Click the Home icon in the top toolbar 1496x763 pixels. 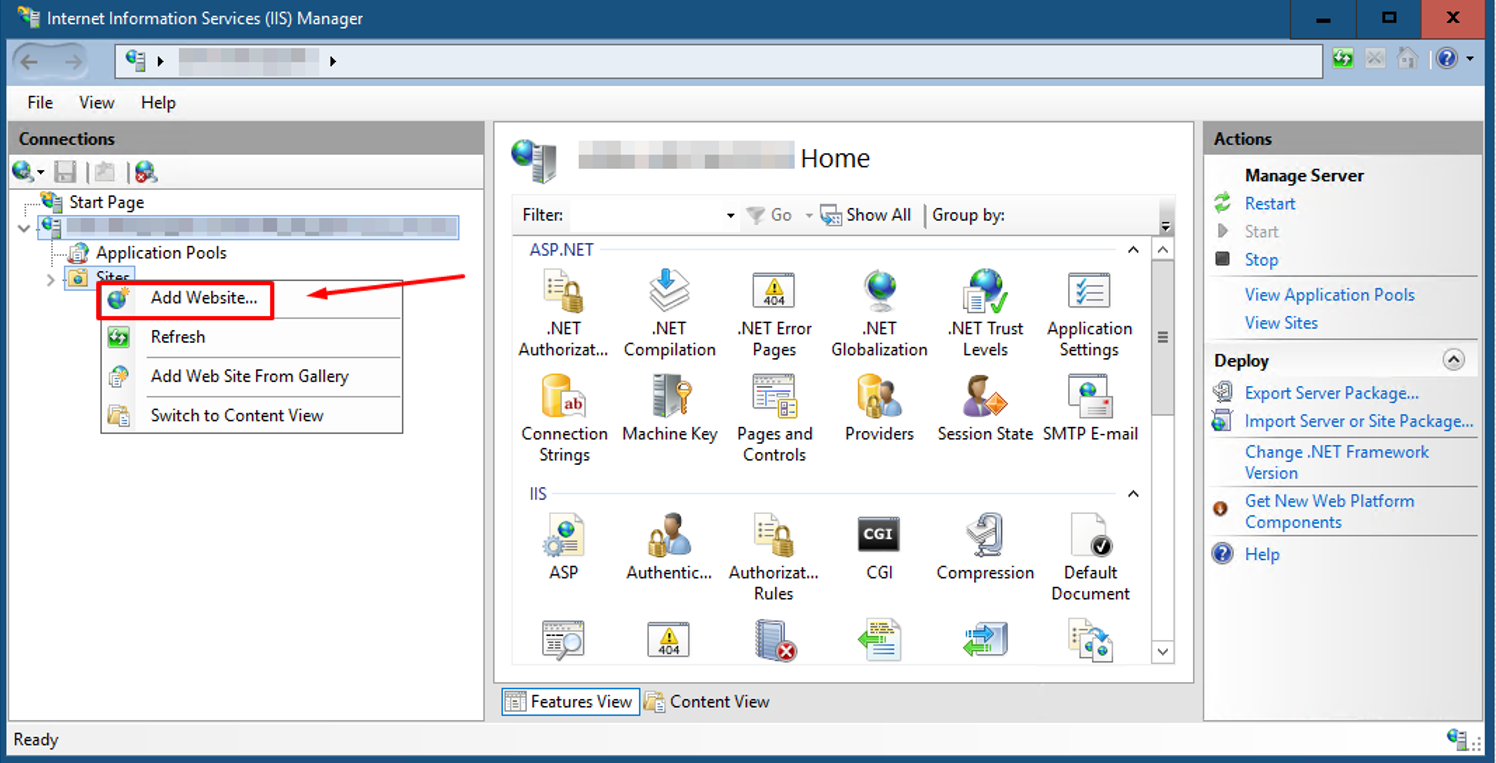[x=1407, y=59]
